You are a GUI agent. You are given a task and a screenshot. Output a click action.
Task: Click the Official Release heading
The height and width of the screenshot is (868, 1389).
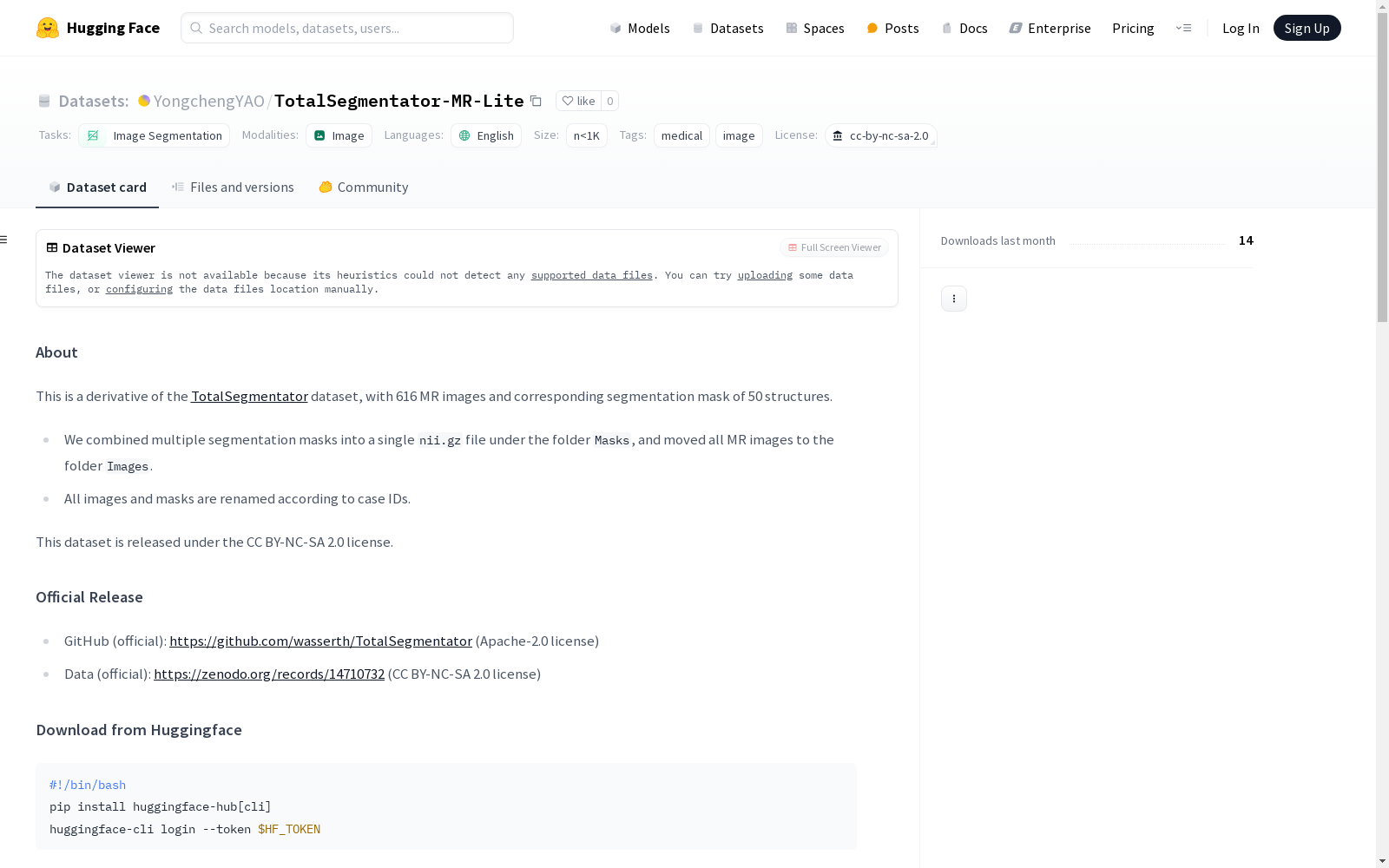pyautogui.click(x=89, y=597)
